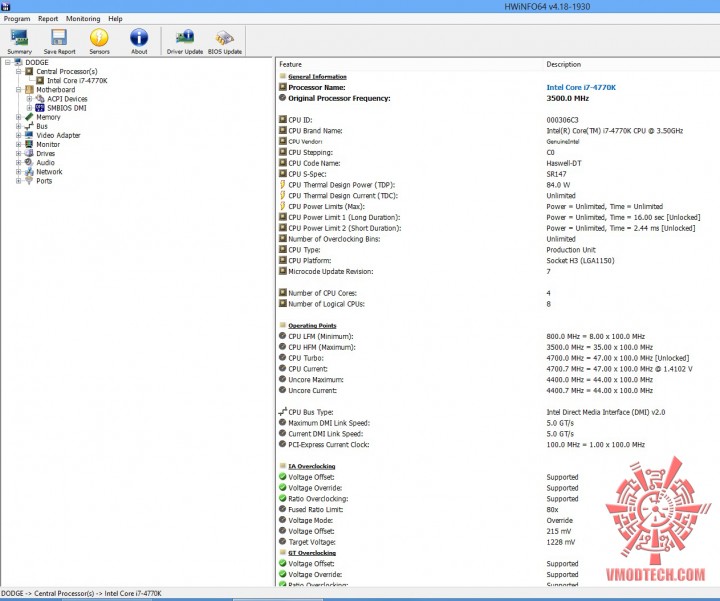
Task: Select the GT Overclocking section heading
Action: pos(312,553)
